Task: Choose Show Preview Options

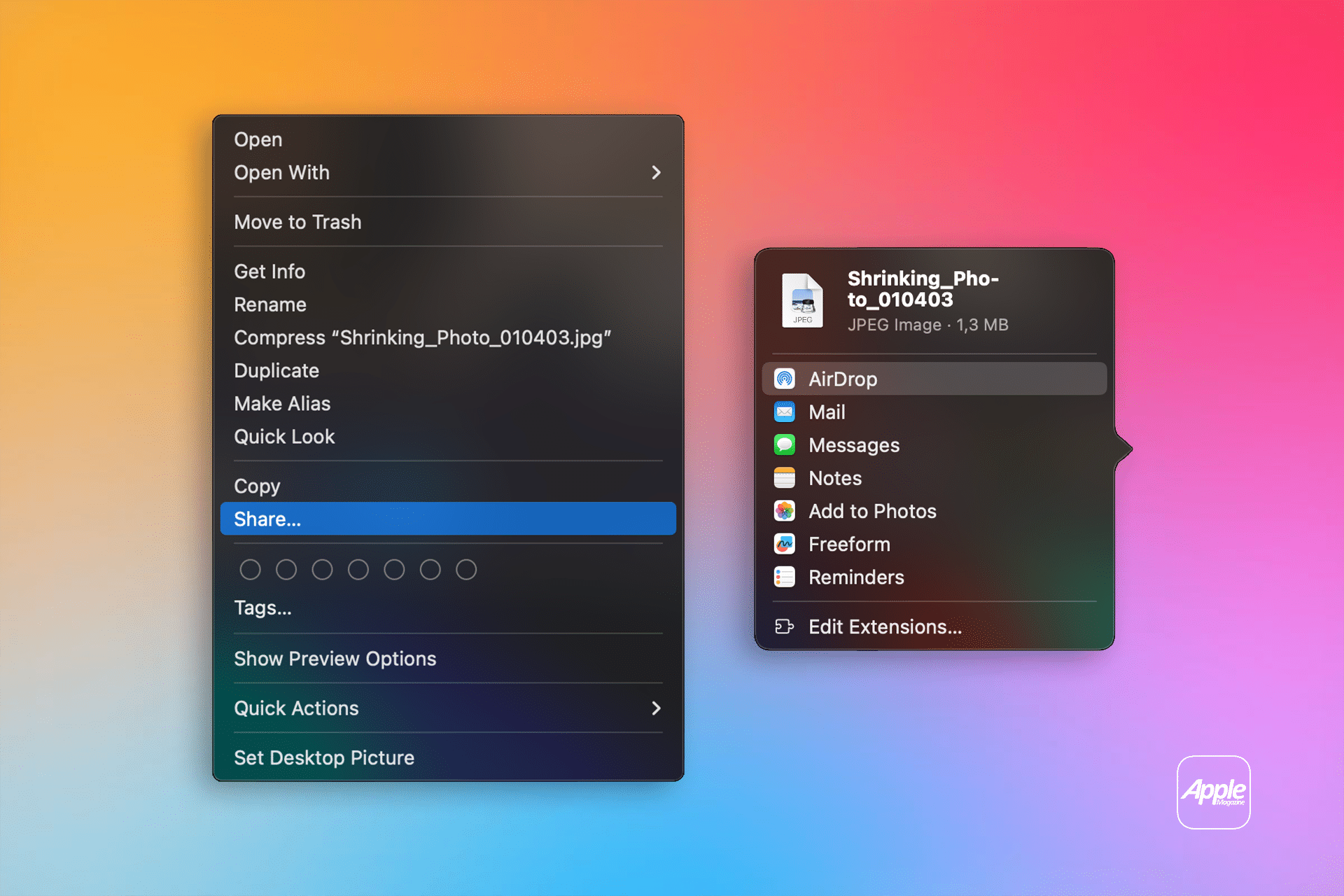Action: pyautogui.click(x=448, y=659)
